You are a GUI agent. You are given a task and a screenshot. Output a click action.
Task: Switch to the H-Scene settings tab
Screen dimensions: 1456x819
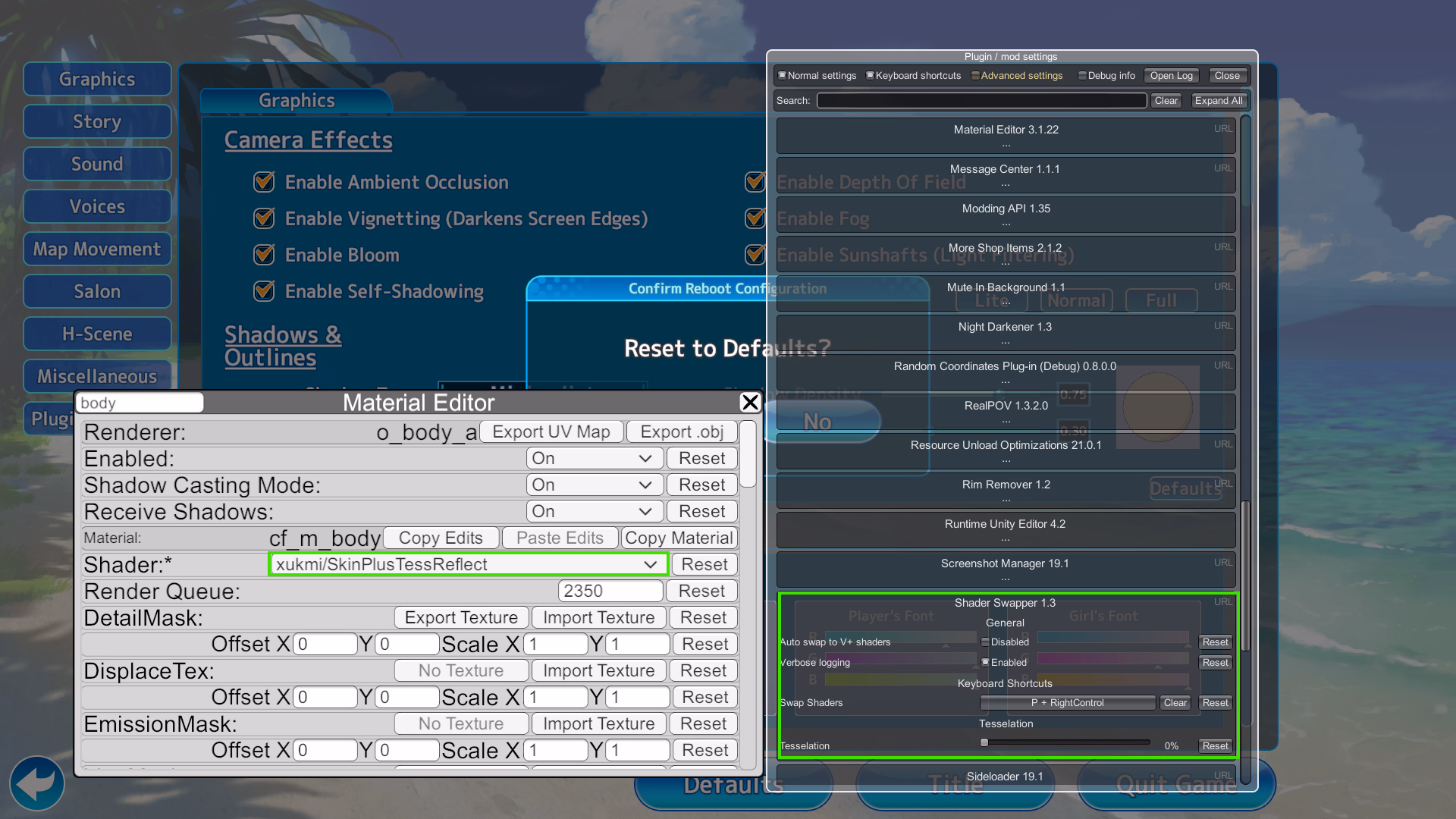pyautogui.click(x=97, y=334)
